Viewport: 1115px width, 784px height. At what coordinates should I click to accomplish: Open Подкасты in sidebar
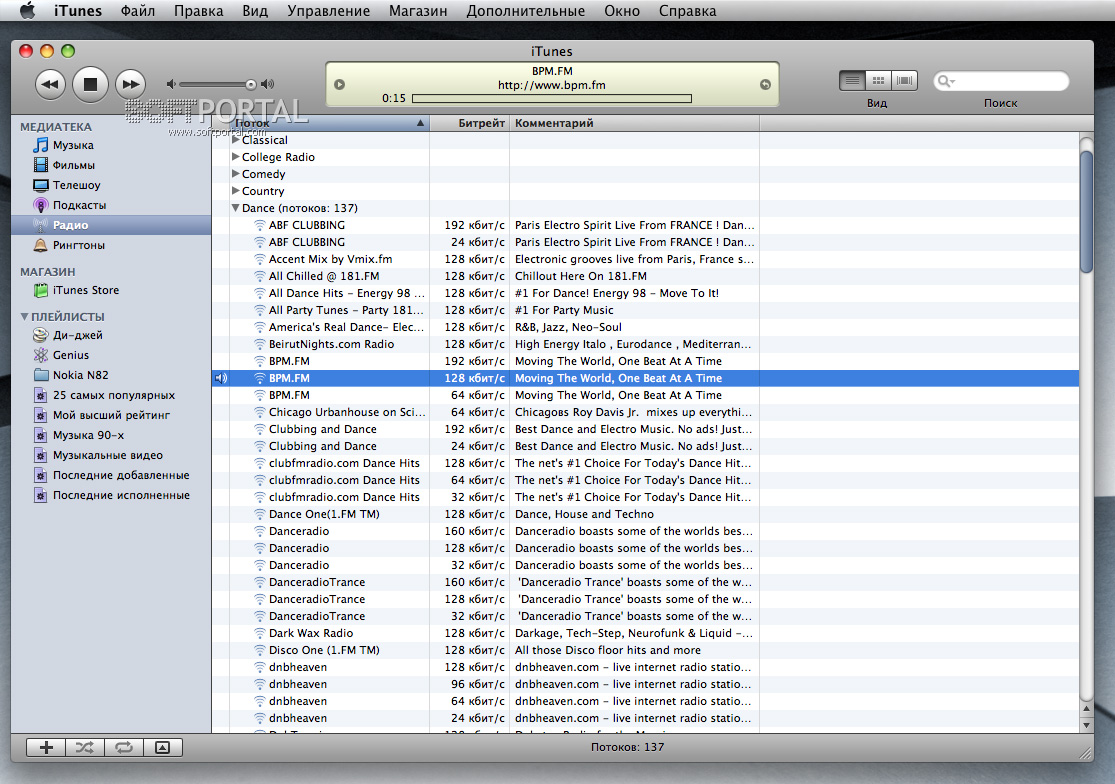tap(80, 205)
